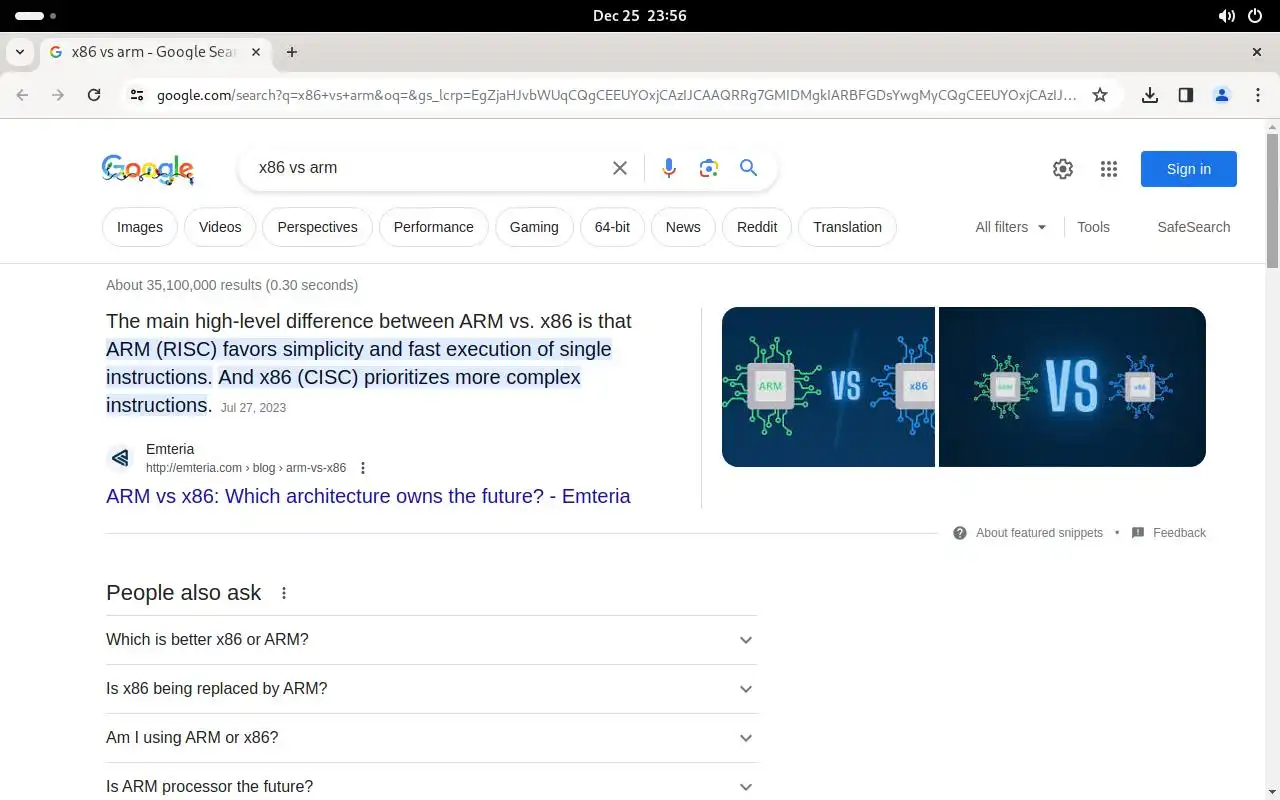Expand 'Am I using ARM or x86?'
Image resolution: width=1280 pixels, height=800 pixels.
click(431, 738)
